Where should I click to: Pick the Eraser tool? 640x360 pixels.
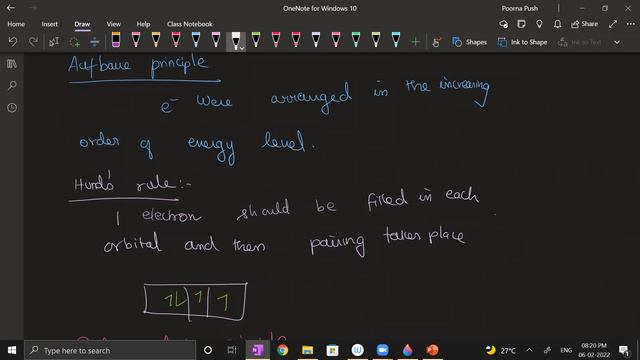[116, 40]
